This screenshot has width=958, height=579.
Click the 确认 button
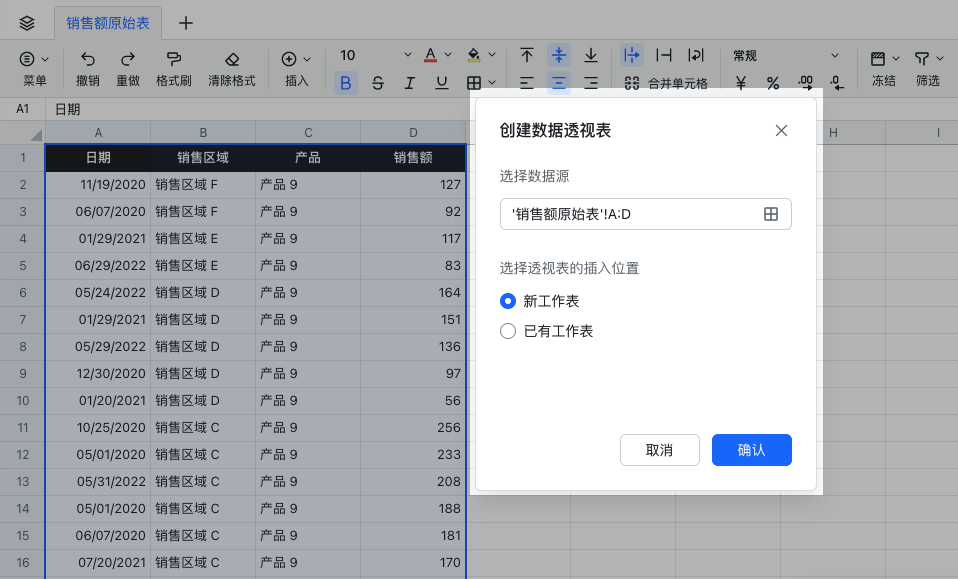pos(751,450)
